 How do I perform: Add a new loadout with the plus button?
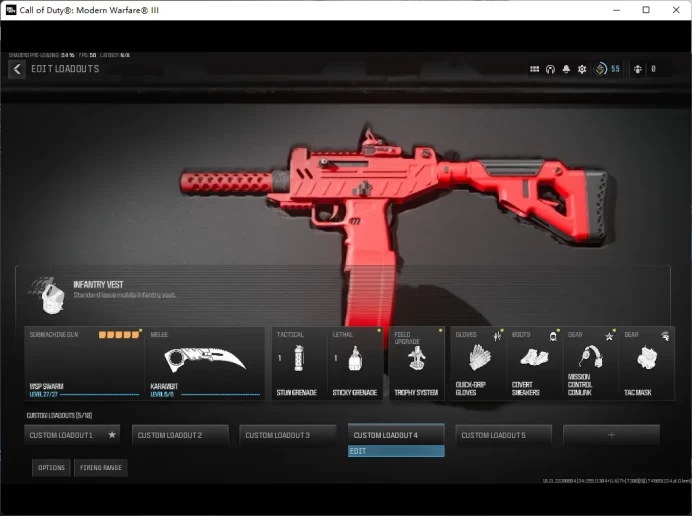(611, 435)
